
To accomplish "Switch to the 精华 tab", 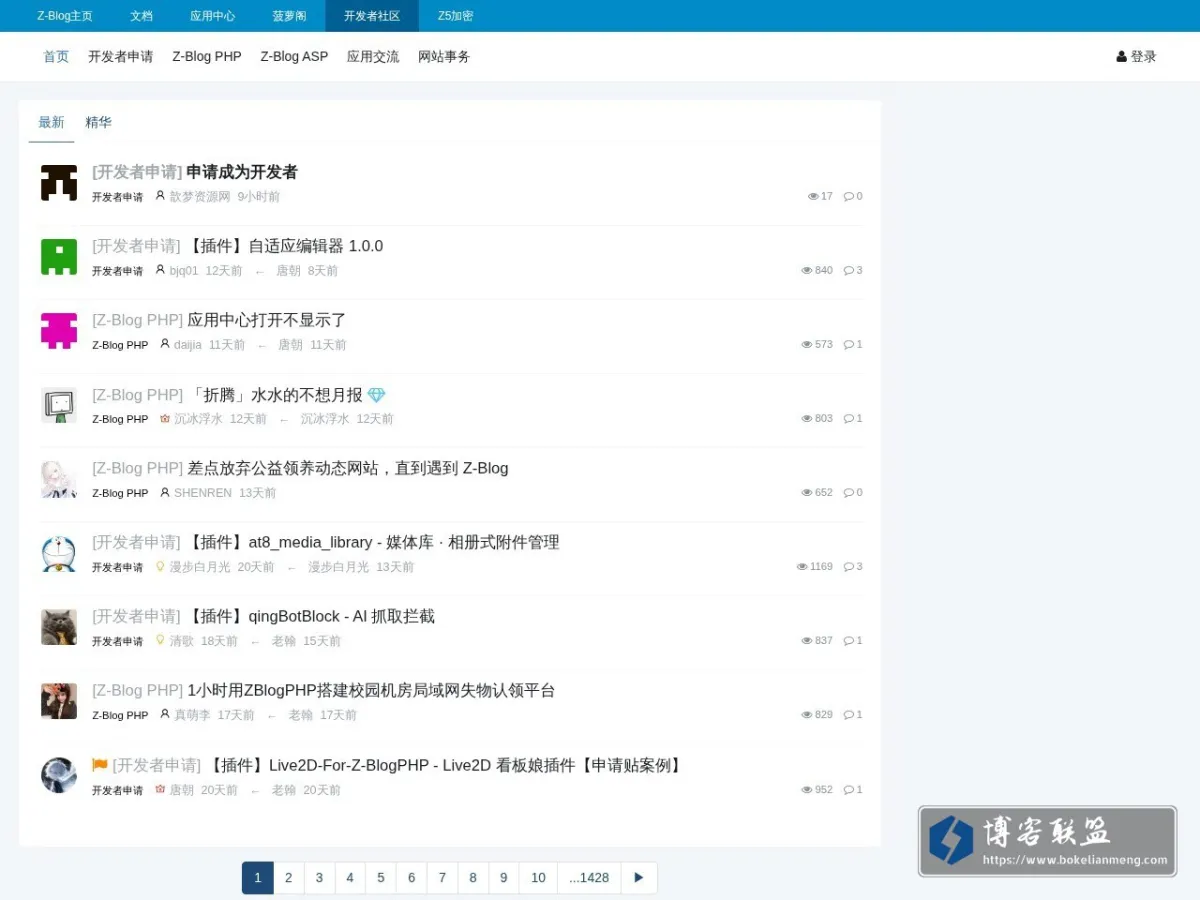I will [x=98, y=122].
